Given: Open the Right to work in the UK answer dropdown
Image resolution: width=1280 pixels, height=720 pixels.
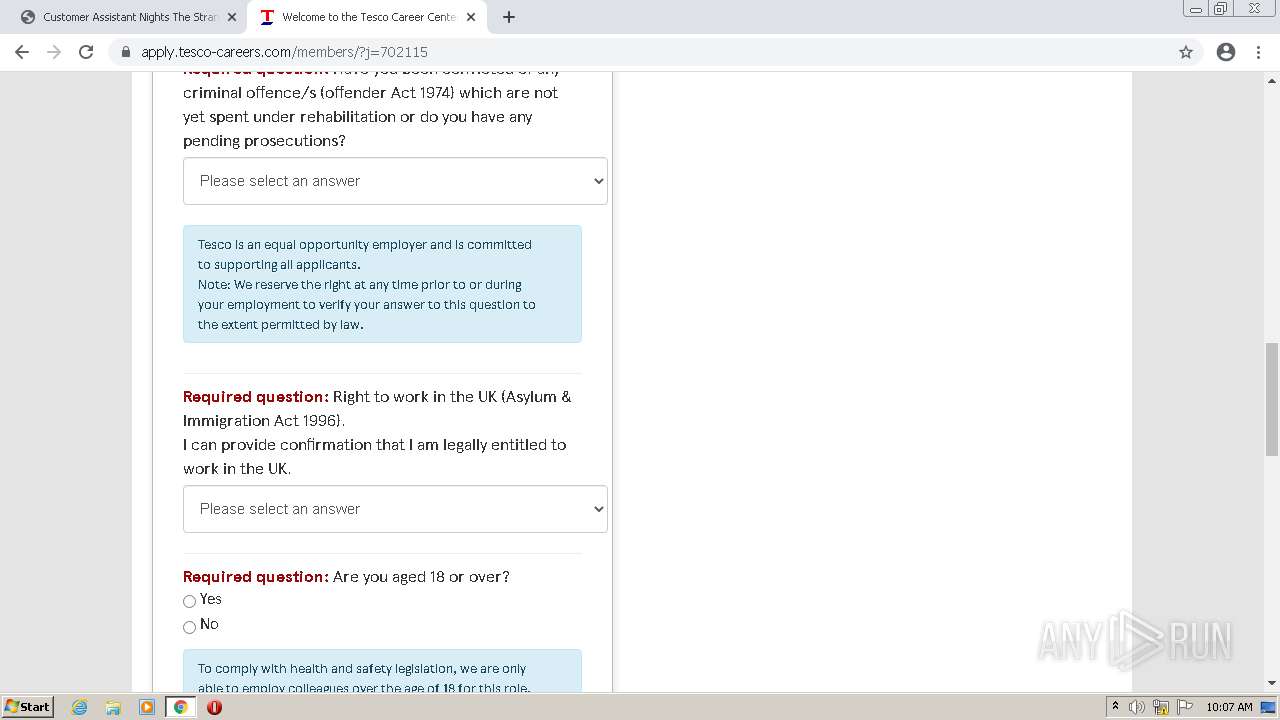Looking at the screenshot, I should (x=395, y=509).
